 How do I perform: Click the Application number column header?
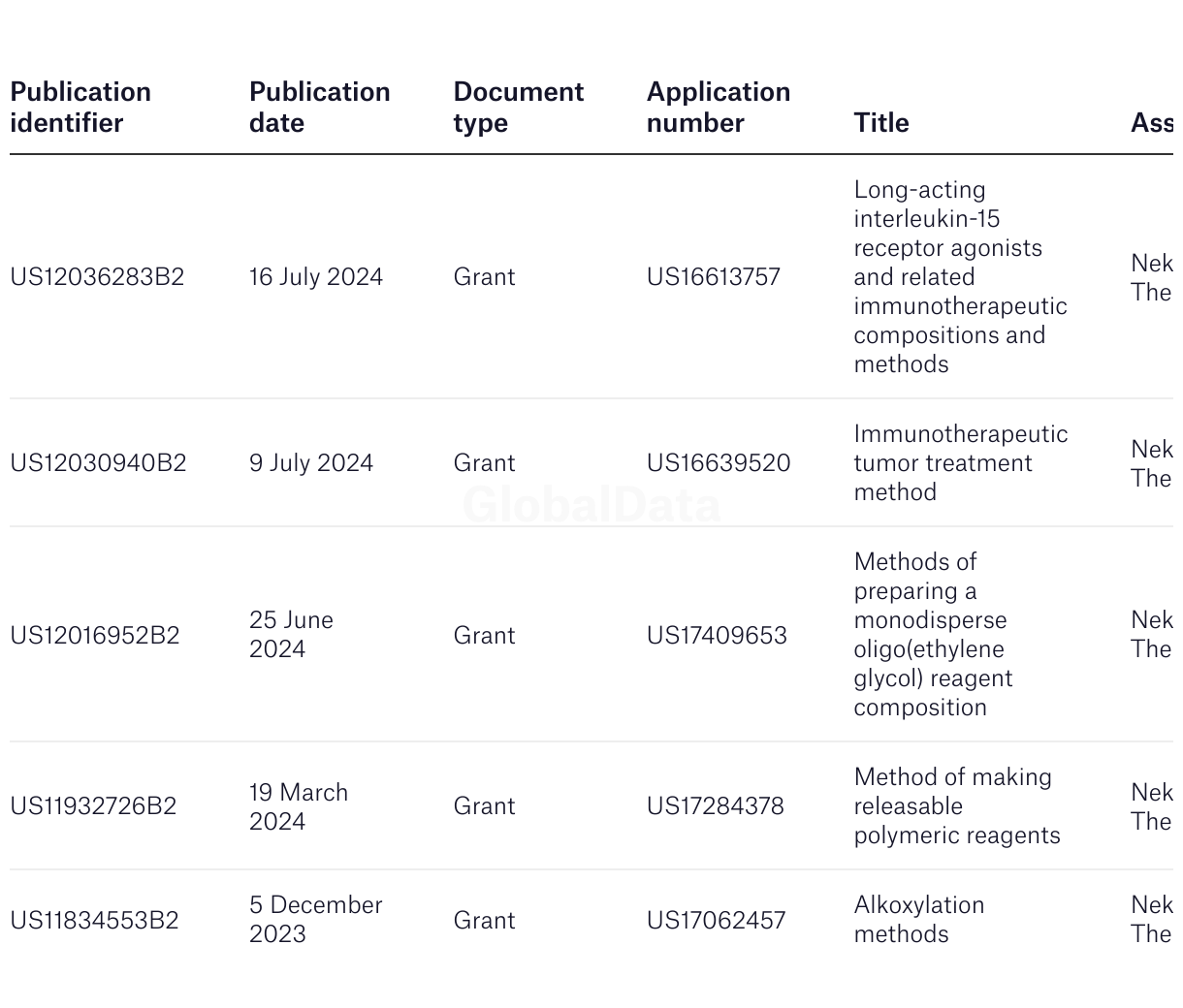tap(719, 108)
